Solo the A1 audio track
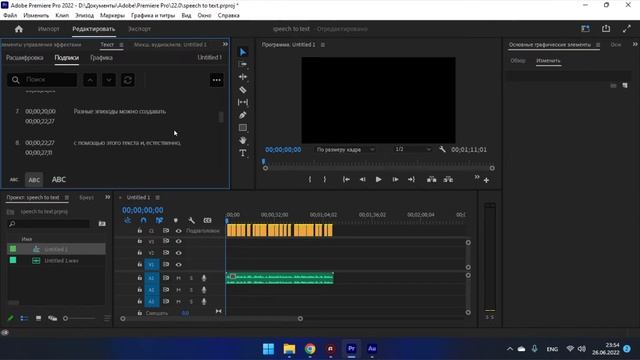The width and height of the screenshot is (640, 360). (191, 278)
